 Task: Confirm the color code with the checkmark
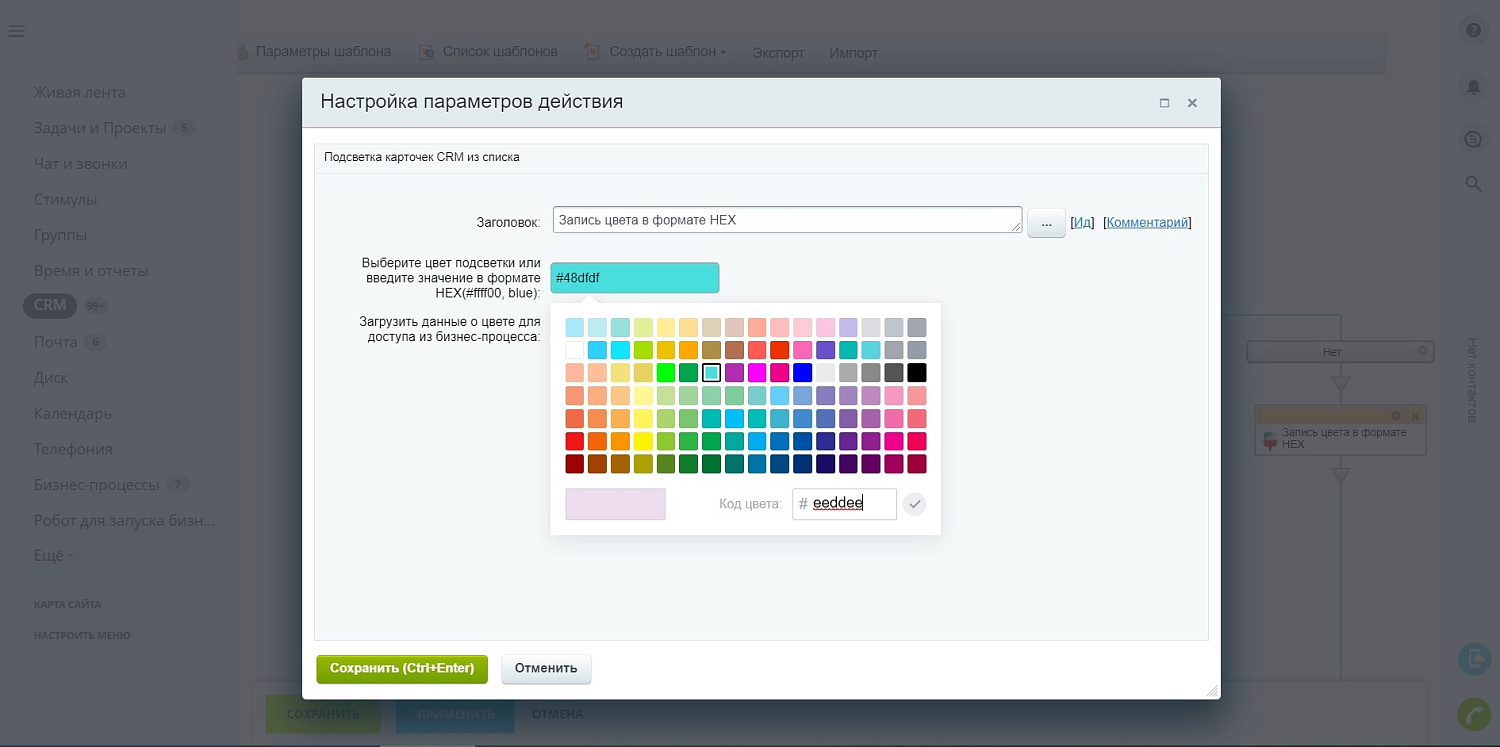pyautogui.click(x=914, y=504)
